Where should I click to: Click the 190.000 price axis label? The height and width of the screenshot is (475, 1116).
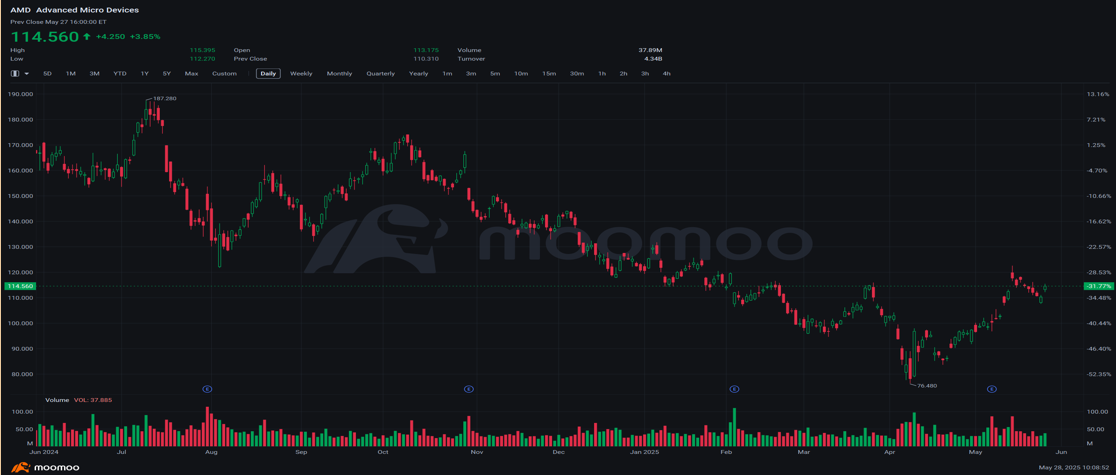[19, 94]
